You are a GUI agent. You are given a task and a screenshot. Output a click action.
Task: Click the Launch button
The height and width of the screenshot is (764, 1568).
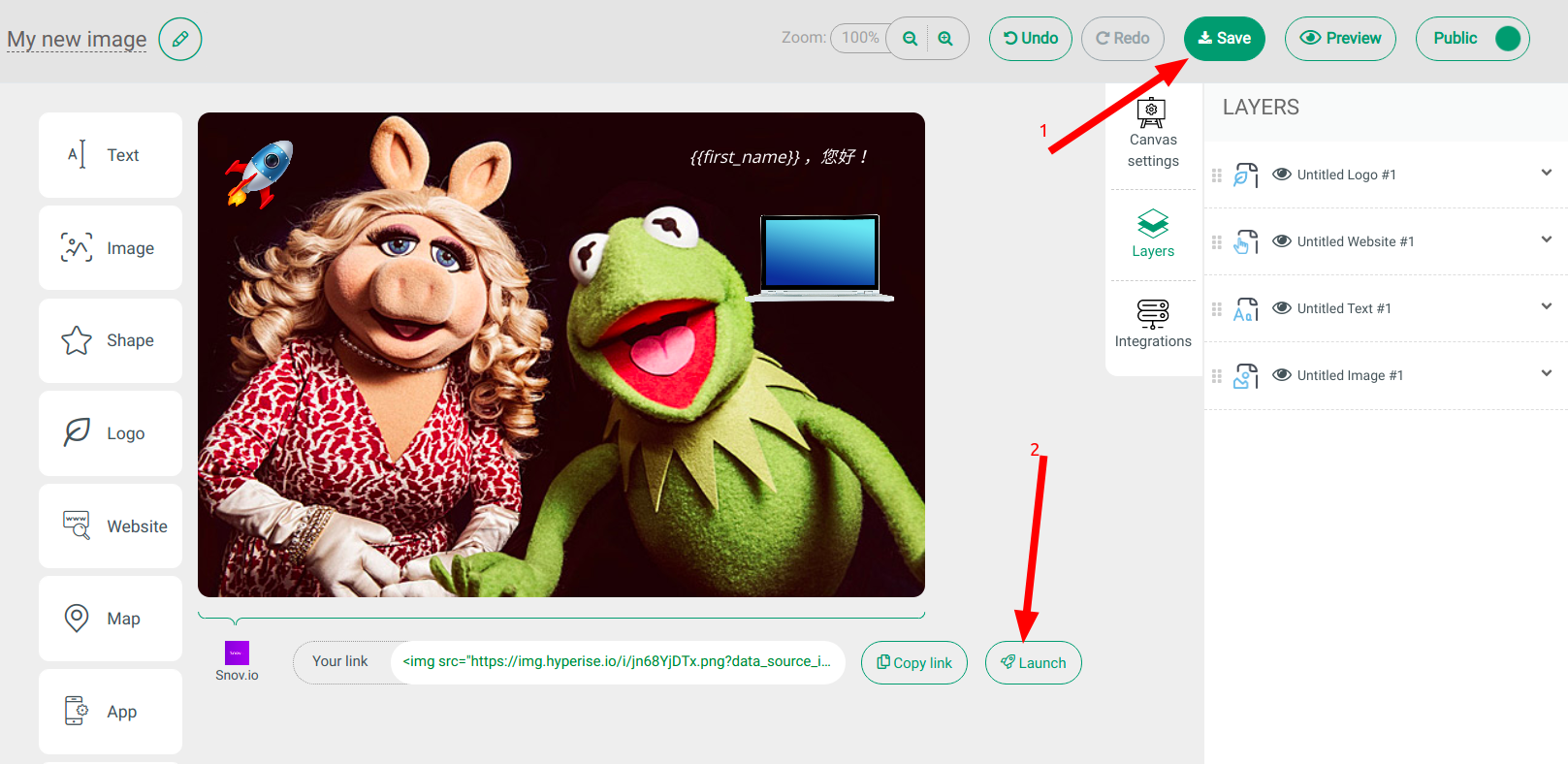pos(1034,663)
